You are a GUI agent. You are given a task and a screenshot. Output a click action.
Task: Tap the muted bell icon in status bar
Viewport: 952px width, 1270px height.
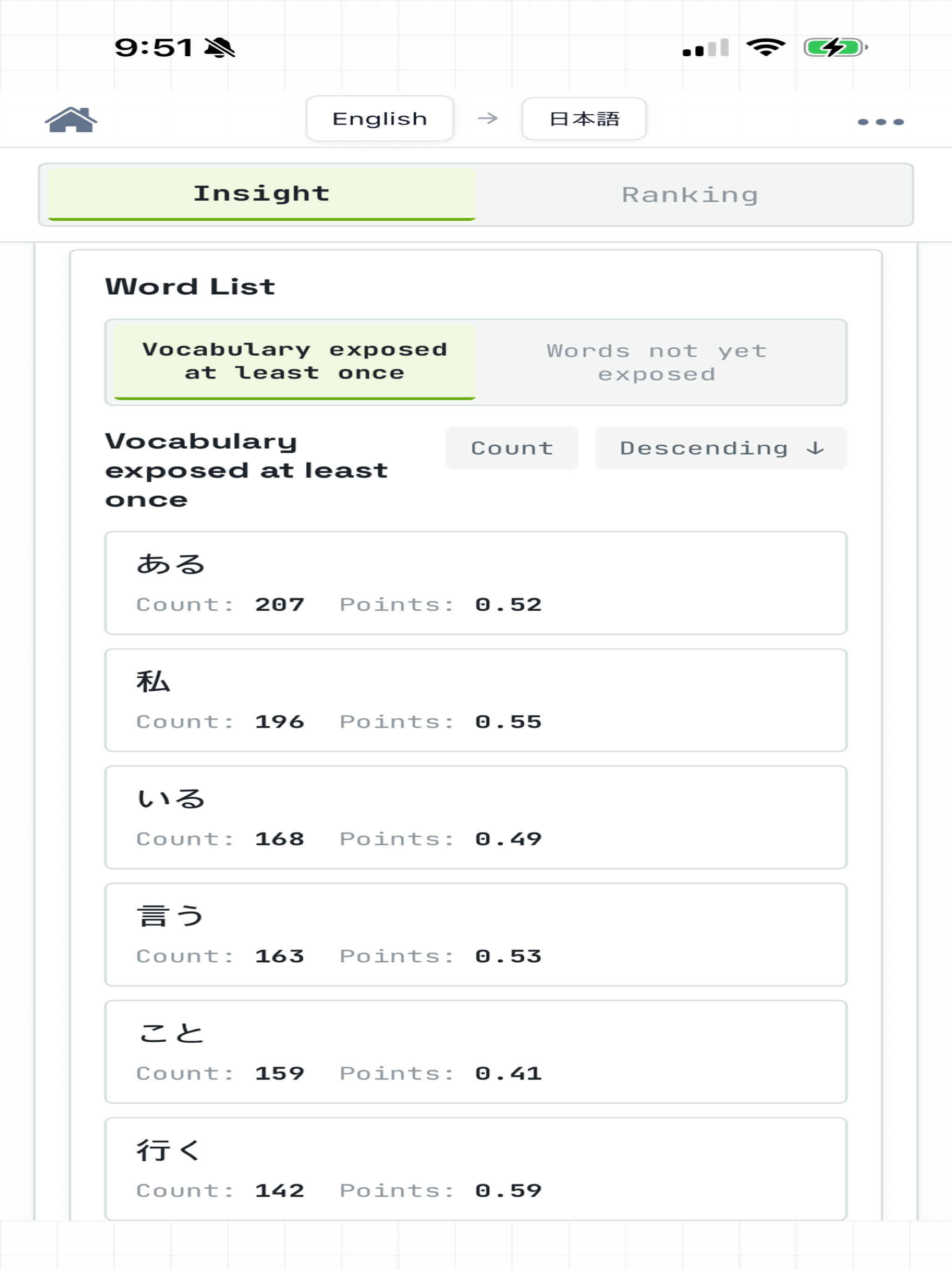point(220,47)
